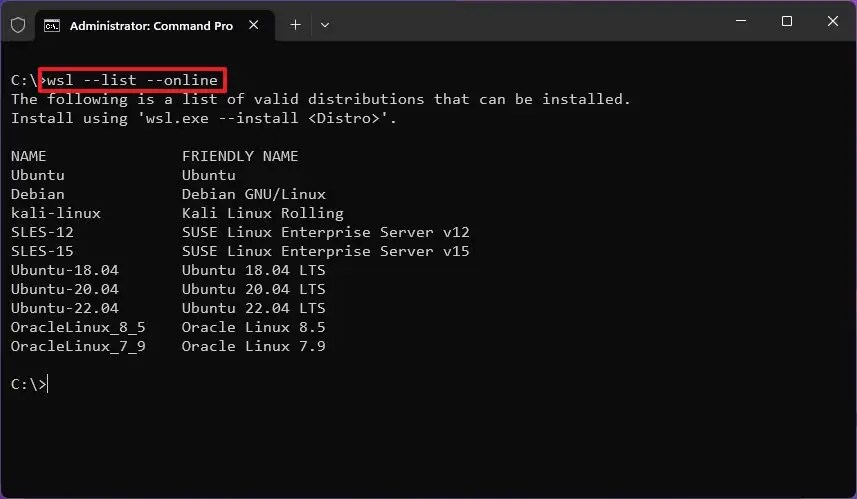The width and height of the screenshot is (857, 499).
Task: Click 'SUSE Linux Enterprise Server v15' text
Action: 326,251
